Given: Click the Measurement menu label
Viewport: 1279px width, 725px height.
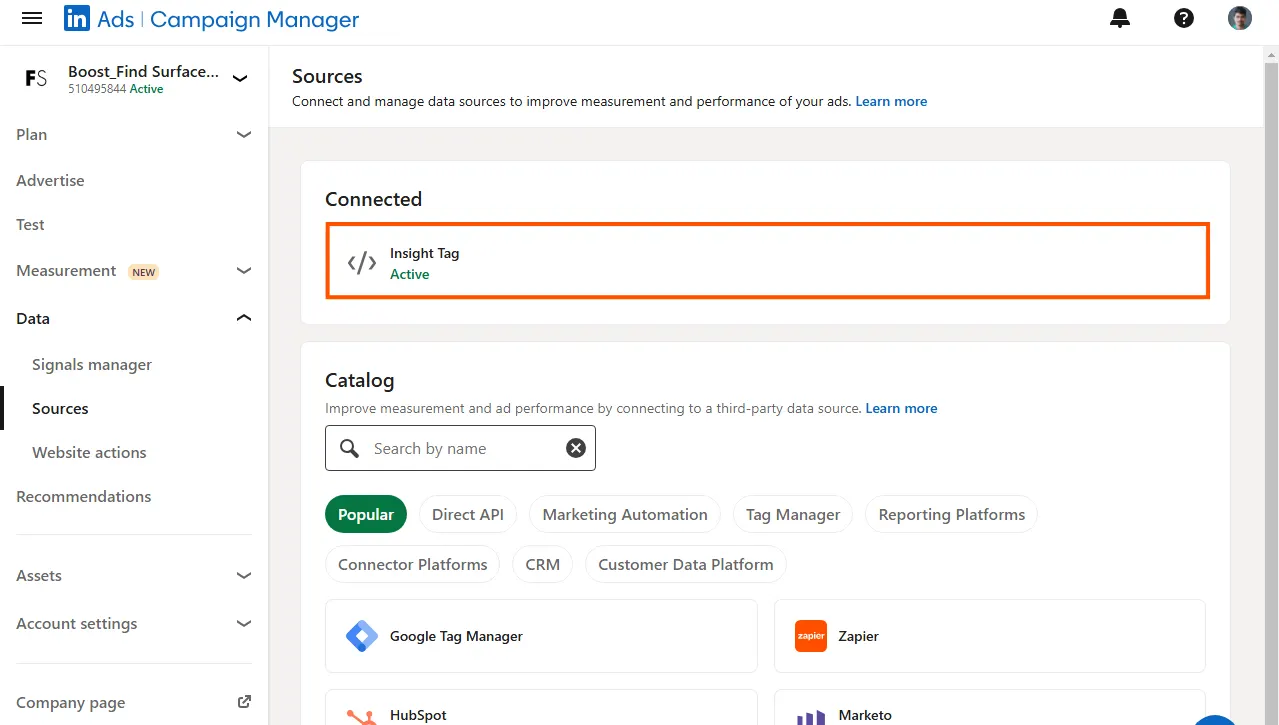Looking at the screenshot, I should (x=66, y=270).
